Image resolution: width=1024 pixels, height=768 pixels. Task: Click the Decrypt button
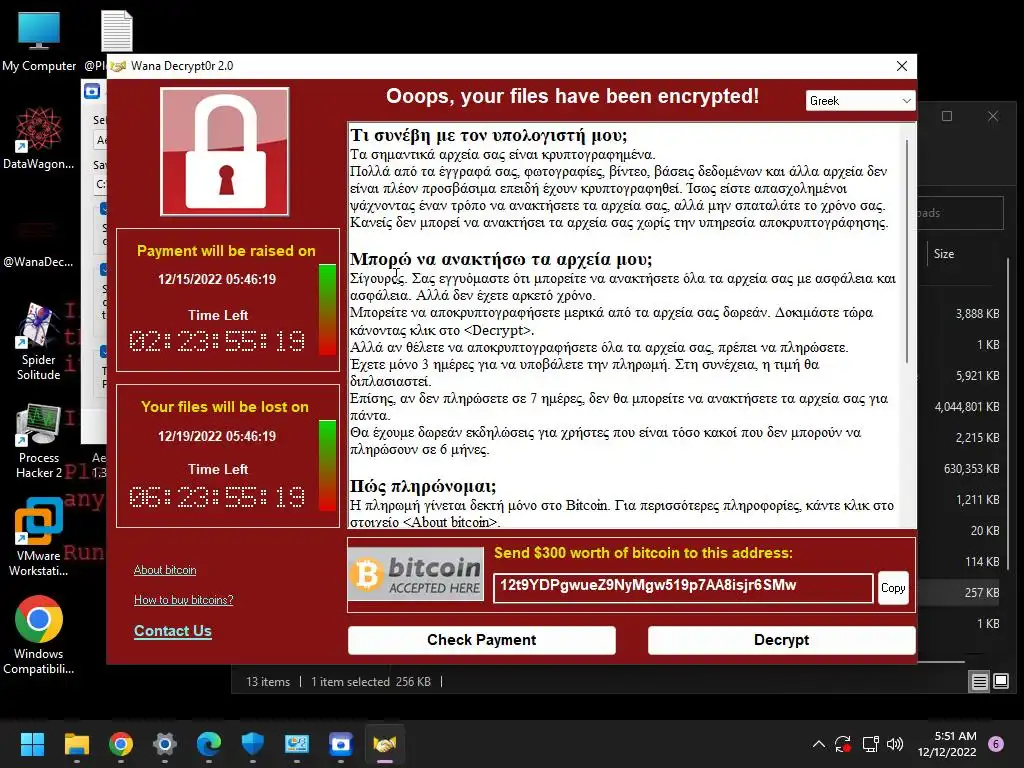tap(781, 640)
